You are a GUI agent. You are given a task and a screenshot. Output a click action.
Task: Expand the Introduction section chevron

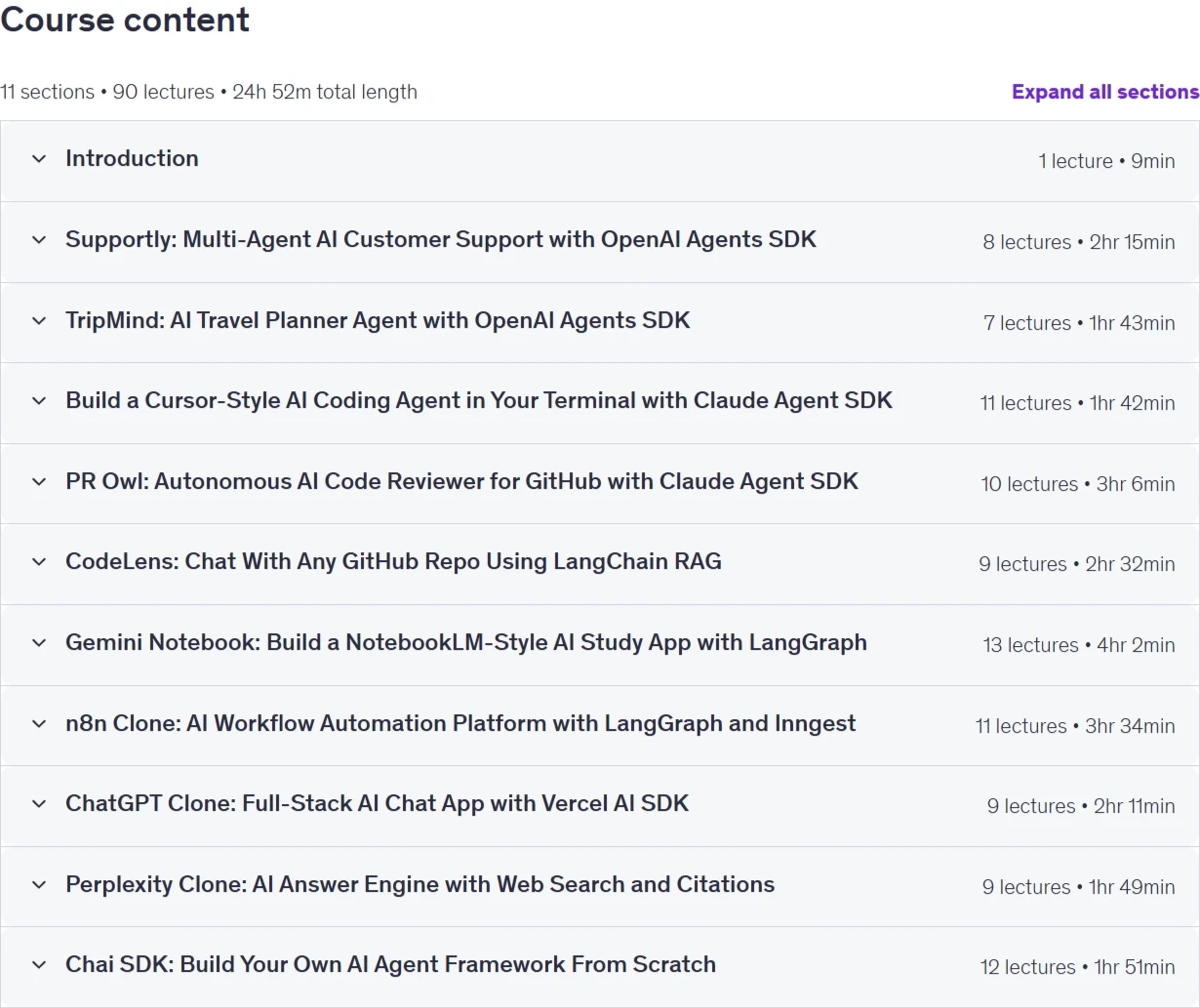(x=39, y=159)
